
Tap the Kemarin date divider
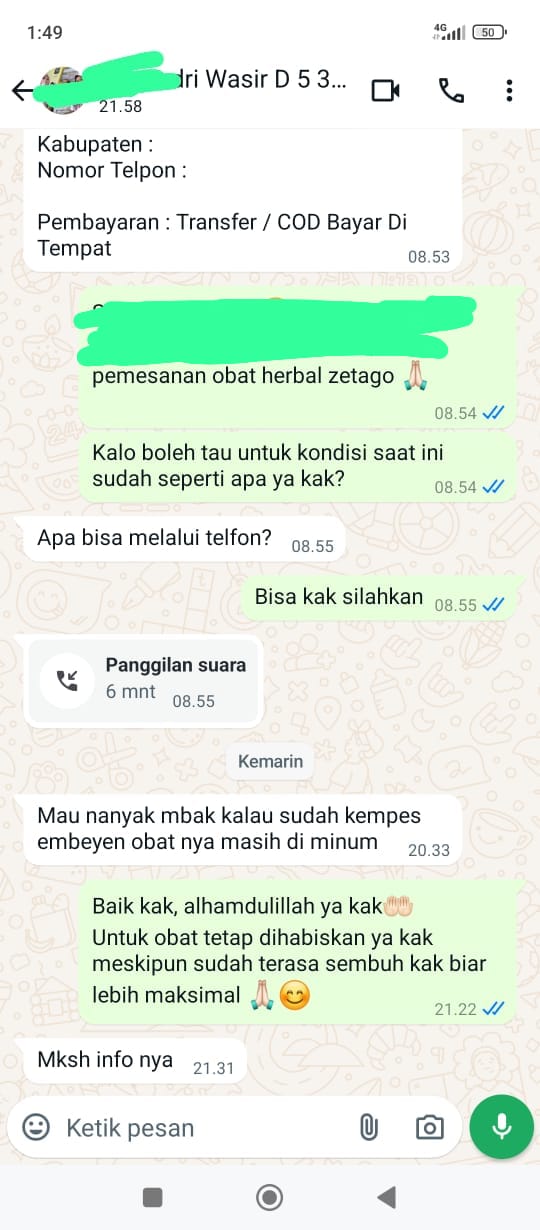point(270,761)
